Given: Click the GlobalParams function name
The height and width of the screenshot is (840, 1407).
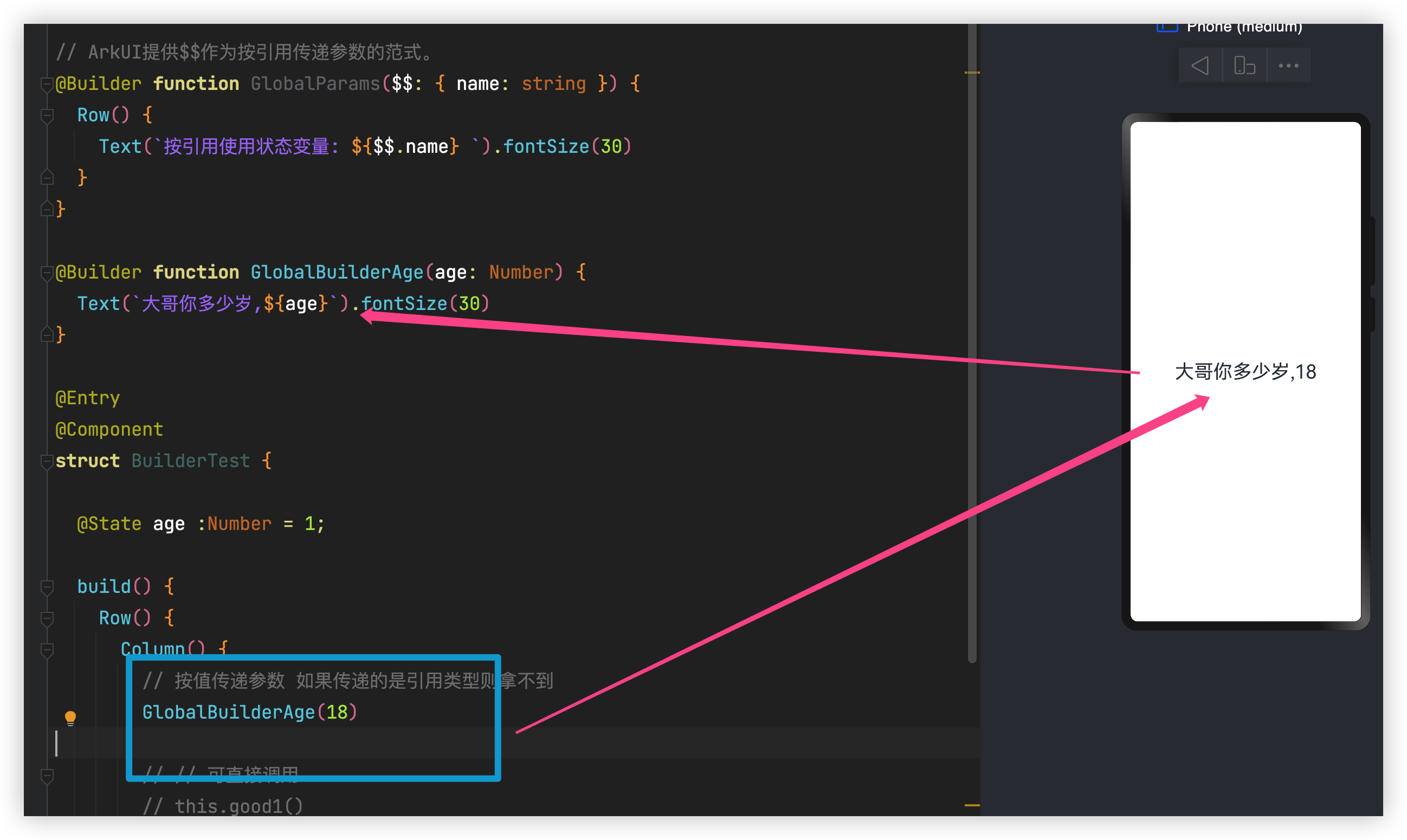Looking at the screenshot, I should pos(315,84).
